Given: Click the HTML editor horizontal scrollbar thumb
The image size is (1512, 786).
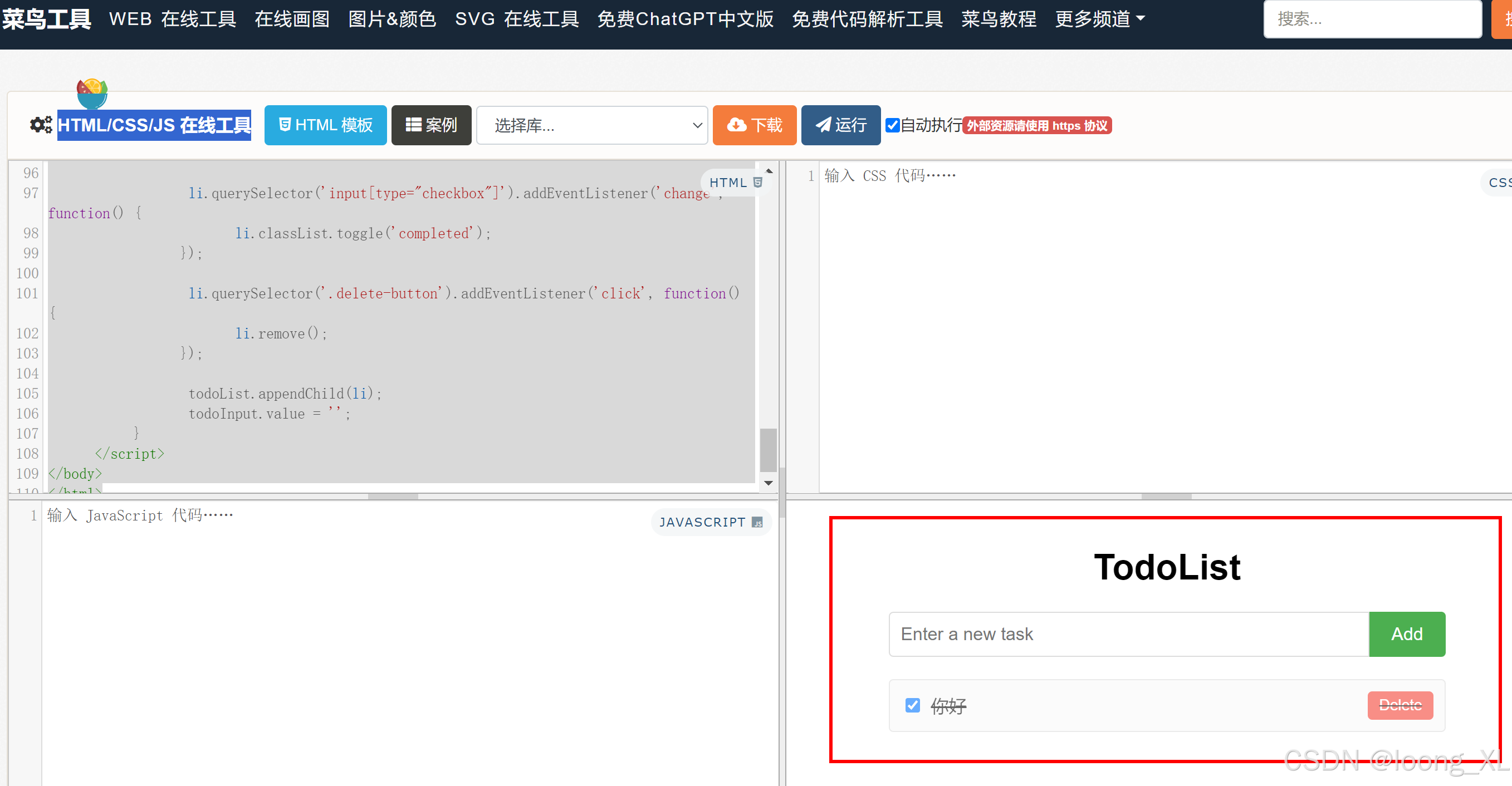Looking at the screenshot, I should pos(393,496).
